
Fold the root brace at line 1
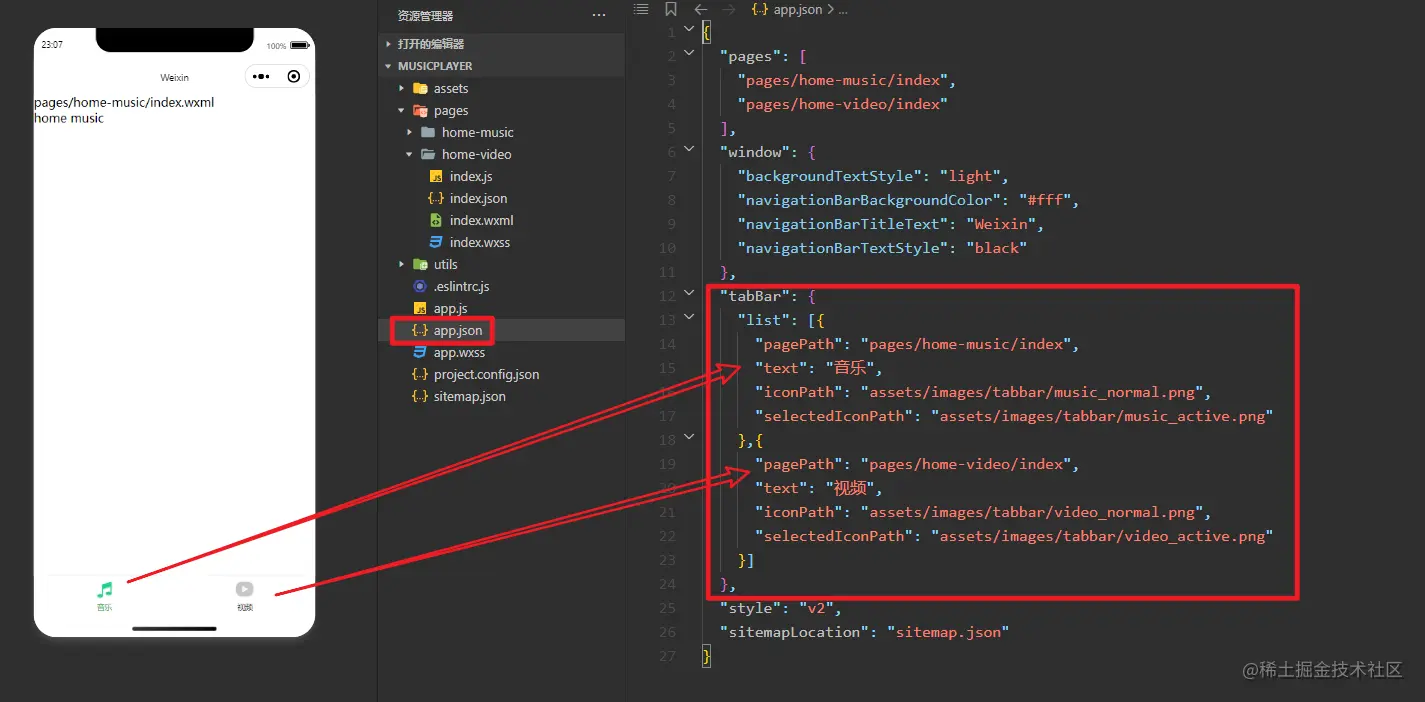pyautogui.click(x=688, y=27)
